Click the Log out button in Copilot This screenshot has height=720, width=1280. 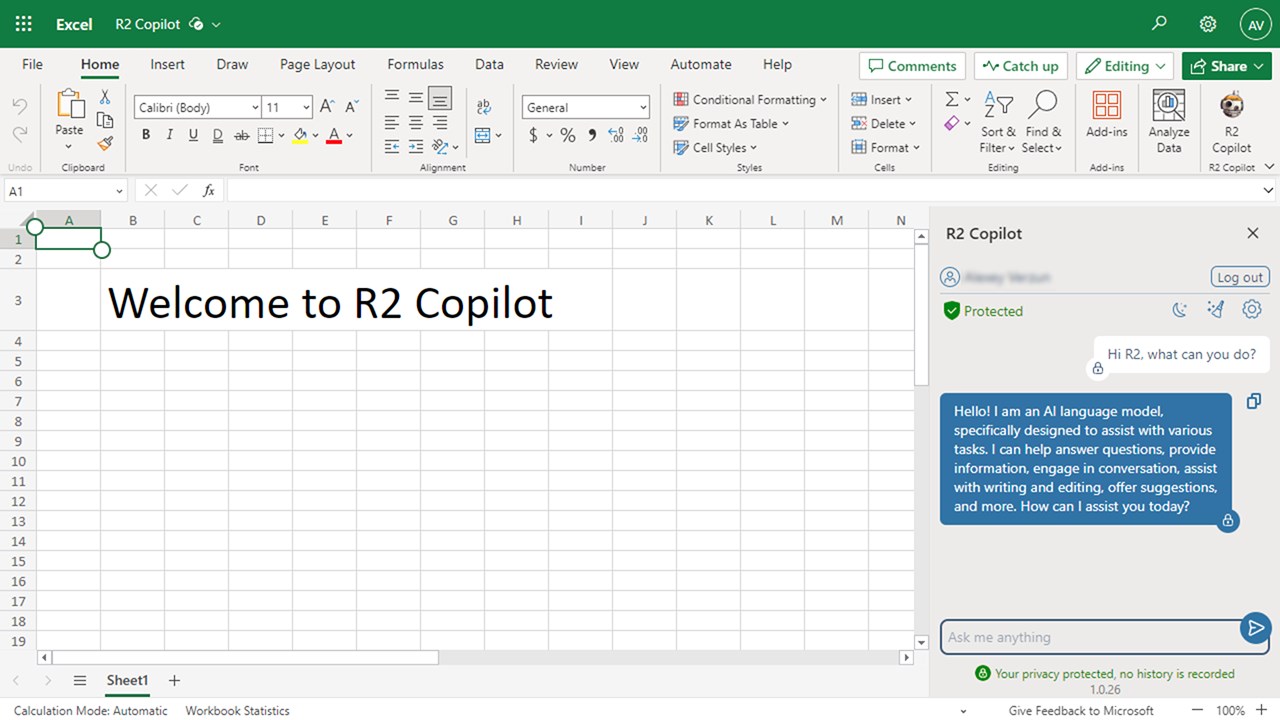[1240, 277]
